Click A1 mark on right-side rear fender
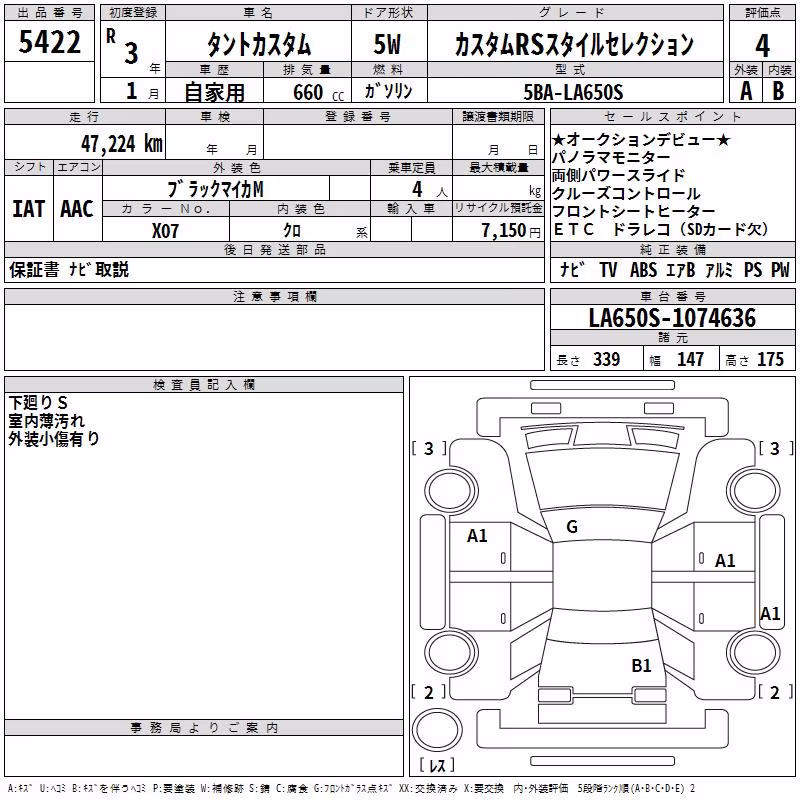The image size is (800, 800). (x=770, y=613)
